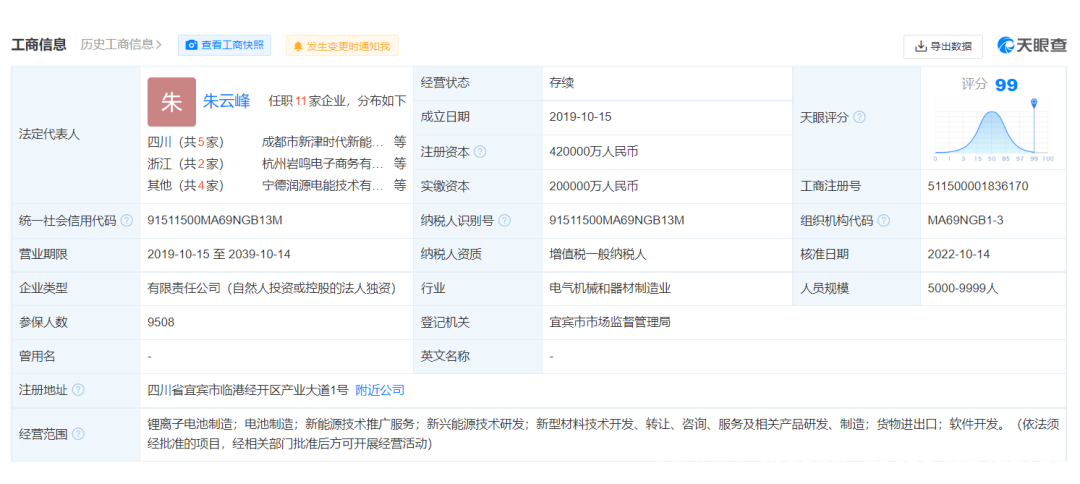The height and width of the screenshot is (484, 1080).
Task: Open 成都市新津时代新能 company link
Action: pos(322,142)
